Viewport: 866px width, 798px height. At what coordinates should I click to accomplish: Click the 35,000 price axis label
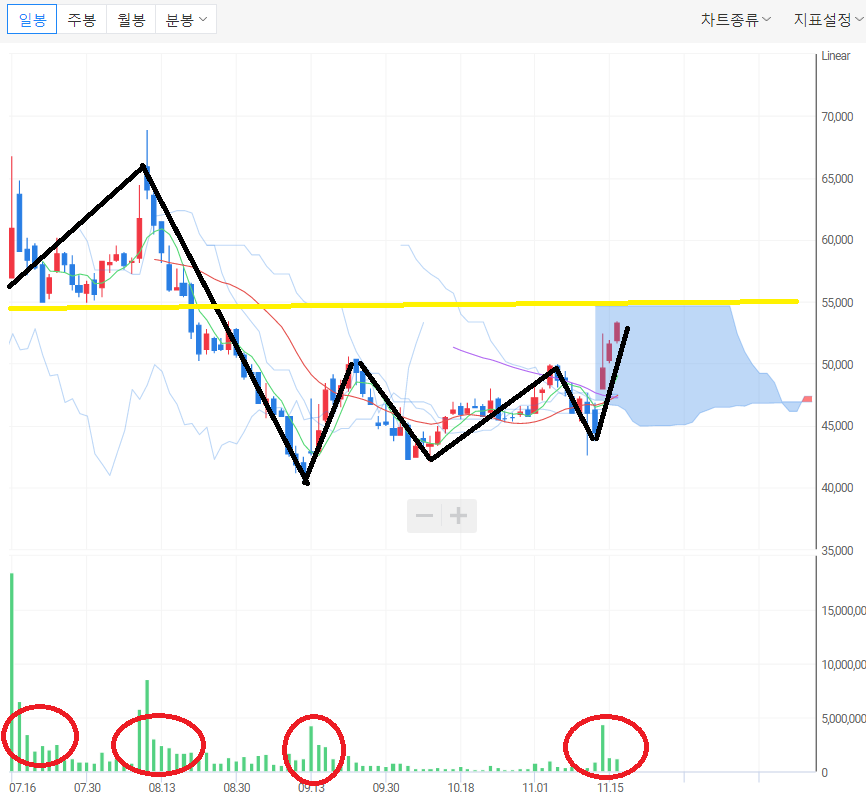coord(837,551)
